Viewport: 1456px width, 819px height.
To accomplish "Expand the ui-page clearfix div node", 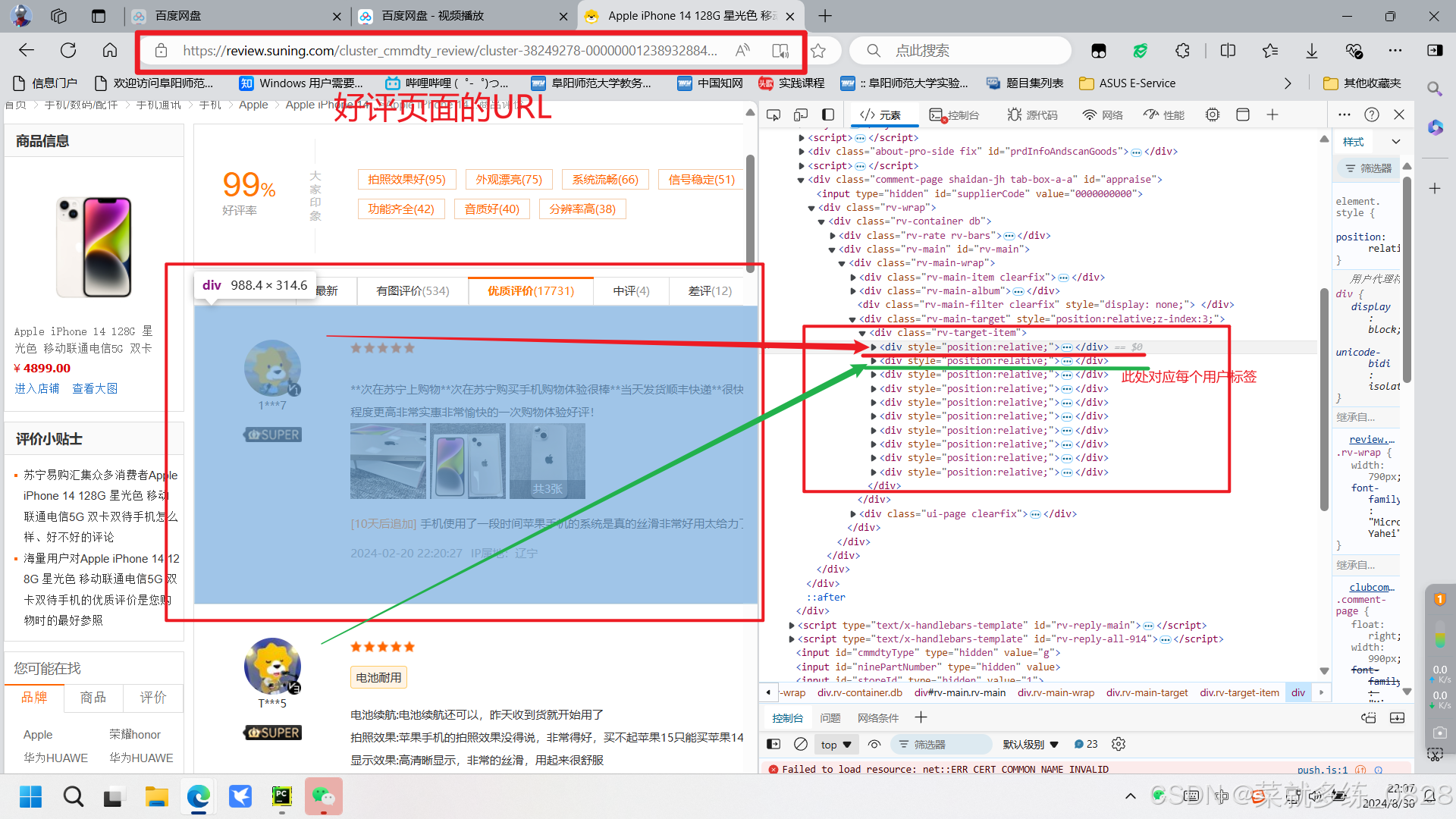I will (853, 514).
